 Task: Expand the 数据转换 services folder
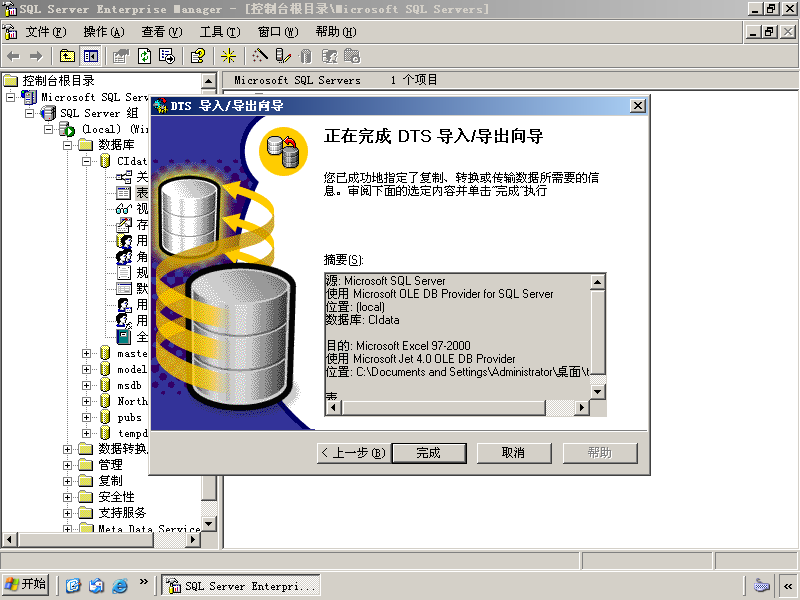(67, 449)
